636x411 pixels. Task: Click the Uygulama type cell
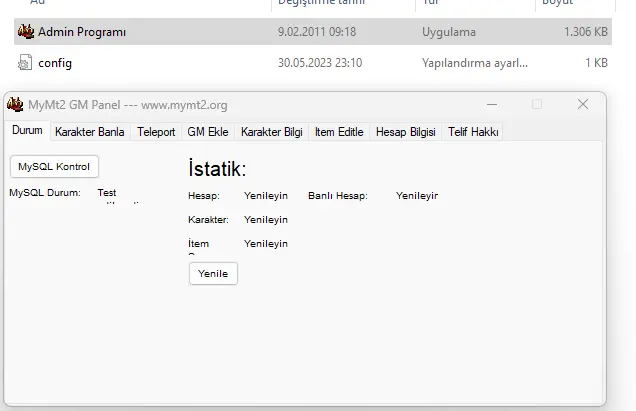[x=449, y=32]
